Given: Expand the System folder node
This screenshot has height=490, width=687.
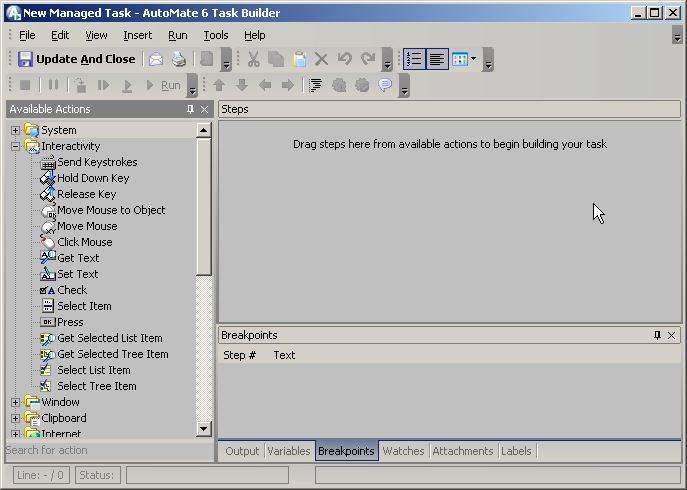Looking at the screenshot, I should pos(15,130).
